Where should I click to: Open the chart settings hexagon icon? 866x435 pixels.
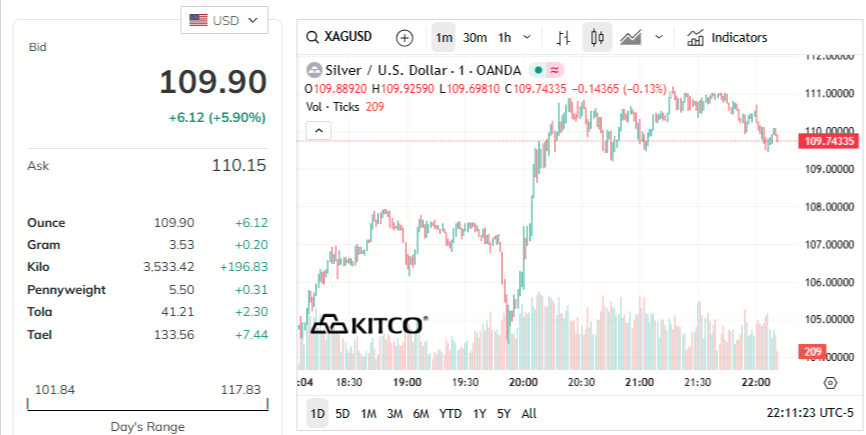[830, 383]
